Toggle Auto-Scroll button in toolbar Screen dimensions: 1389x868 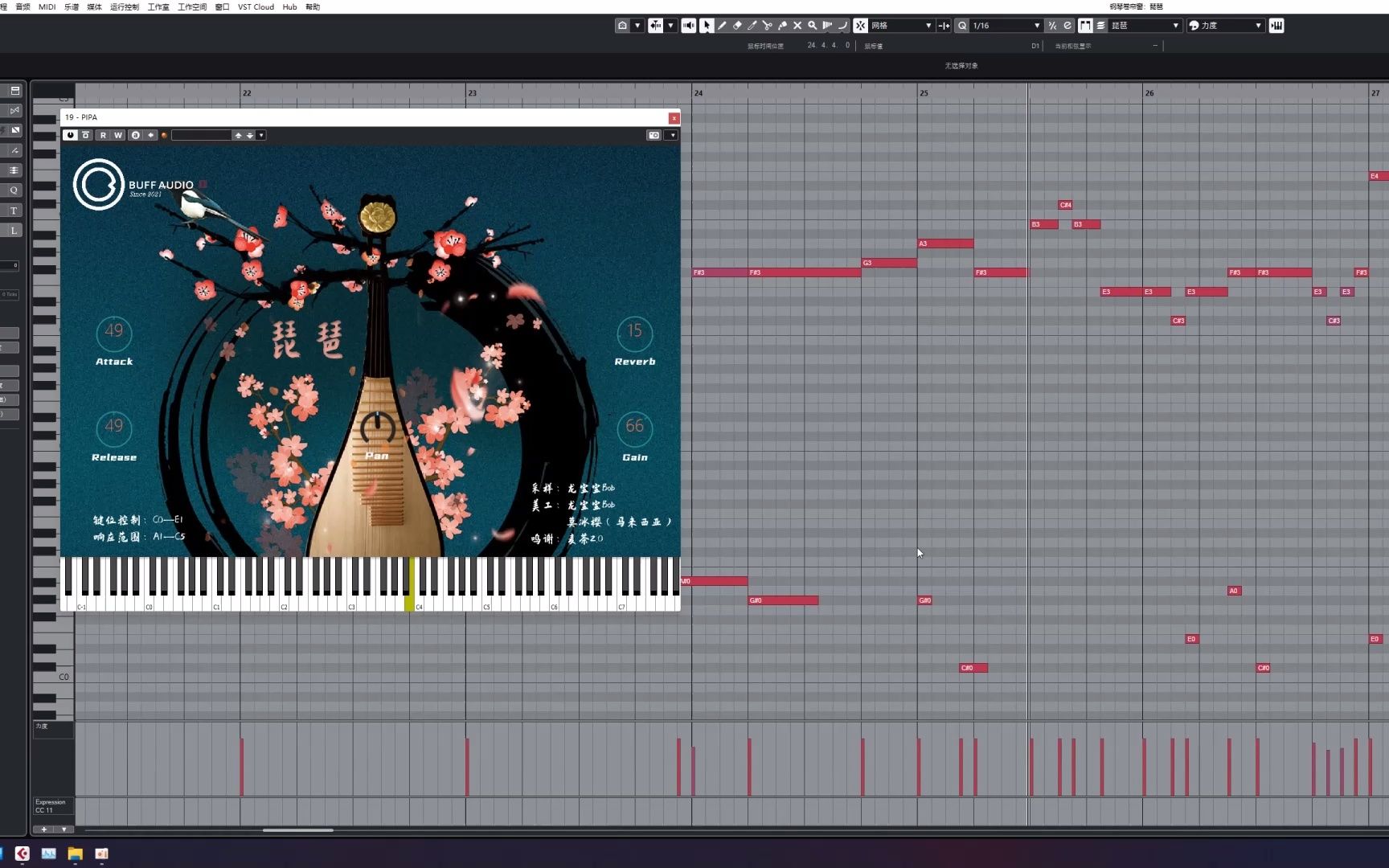[x=656, y=26]
